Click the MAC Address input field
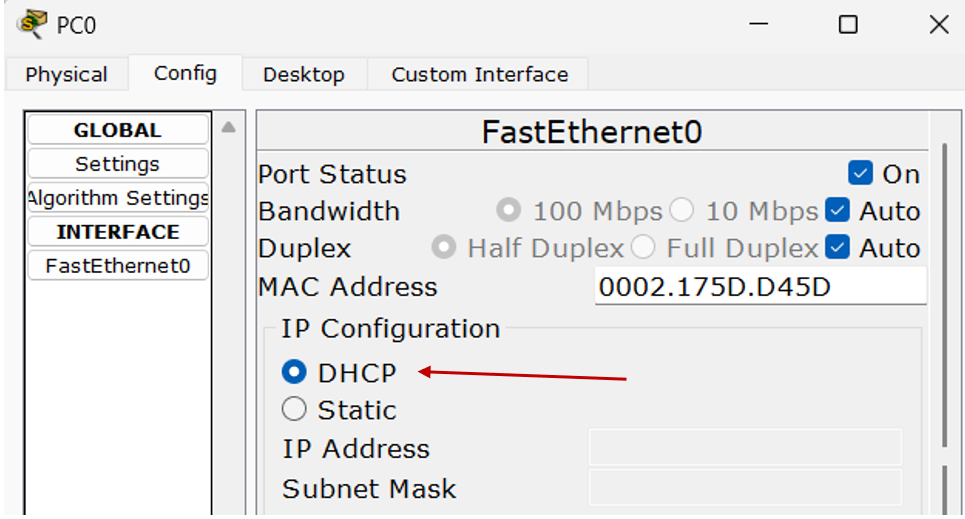This screenshot has height=519, width=965. [759, 287]
